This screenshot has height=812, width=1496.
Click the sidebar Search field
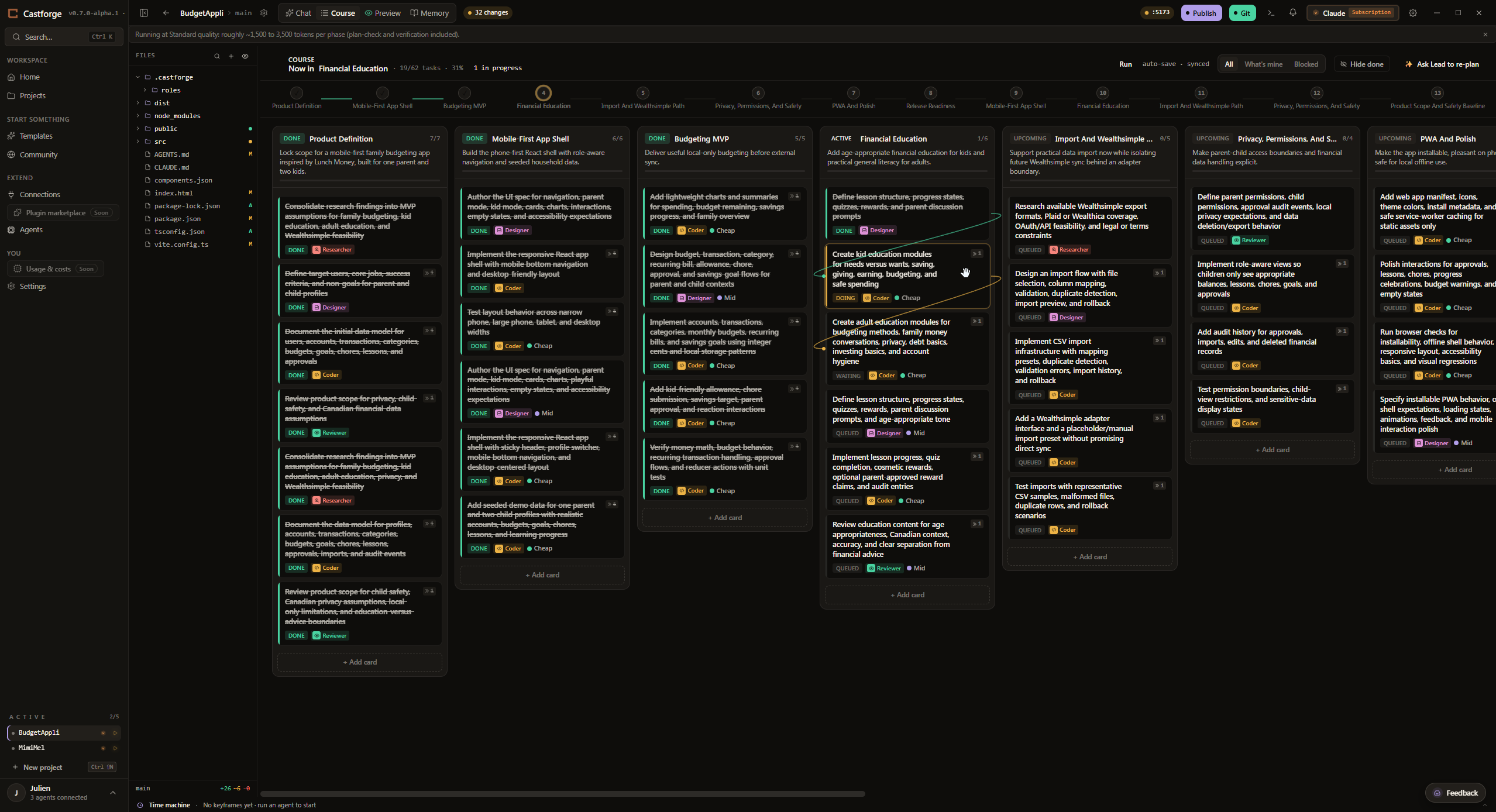point(63,37)
